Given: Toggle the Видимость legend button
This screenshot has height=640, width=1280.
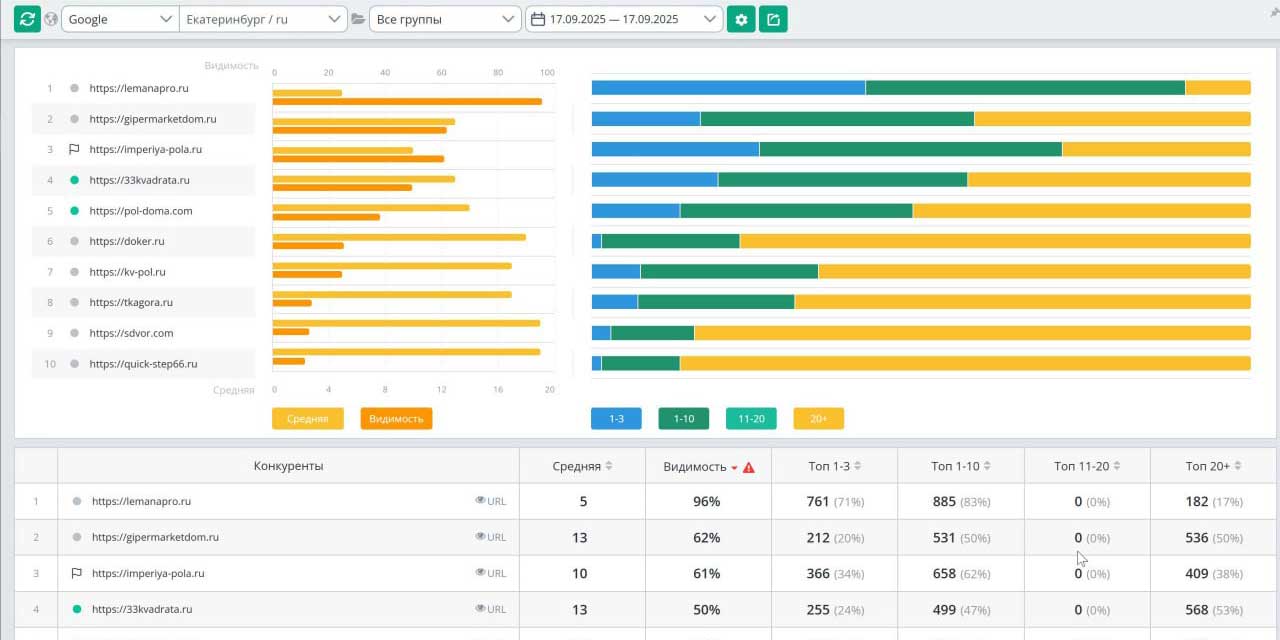Looking at the screenshot, I should tap(396, 419).
